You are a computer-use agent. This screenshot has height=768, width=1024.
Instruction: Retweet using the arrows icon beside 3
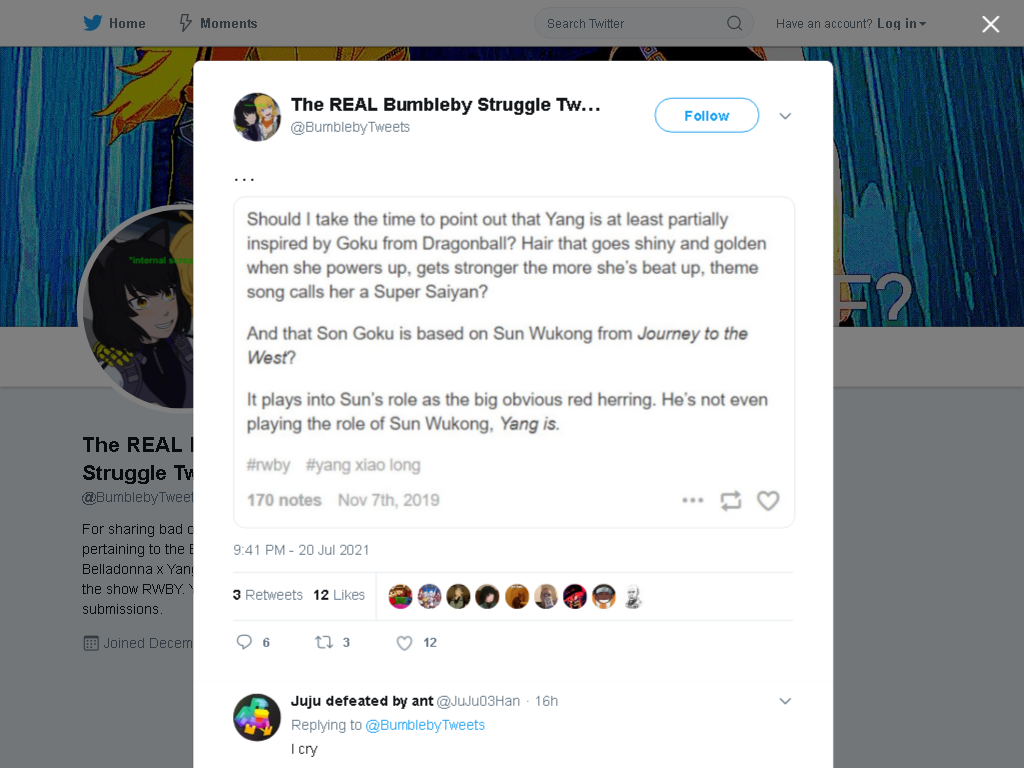click(x=324, y=642)
